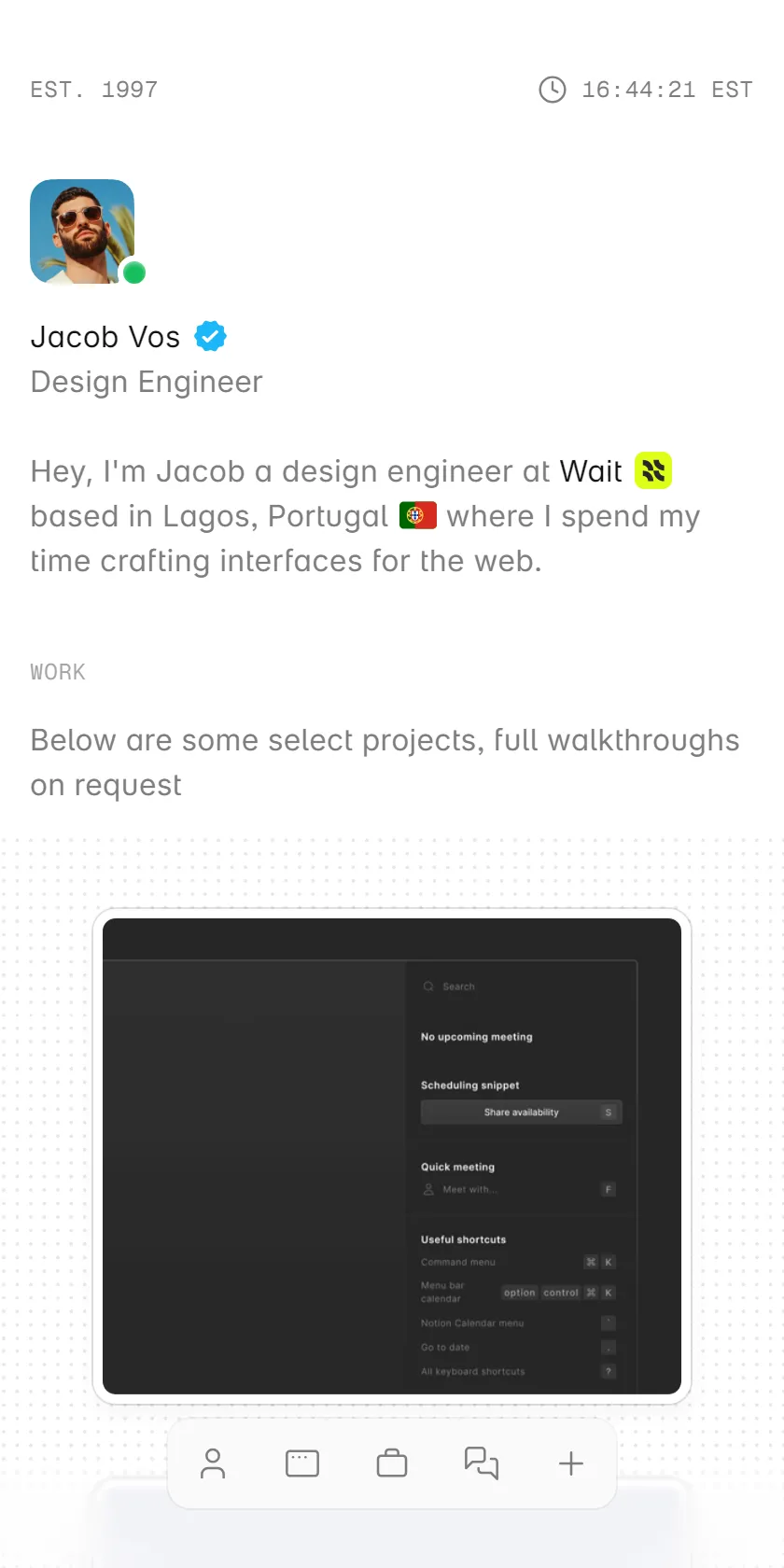Click Jacob Vos profile avatar photo
The width and height of the screenshot is (784, 1568).
tap(82, 231)
